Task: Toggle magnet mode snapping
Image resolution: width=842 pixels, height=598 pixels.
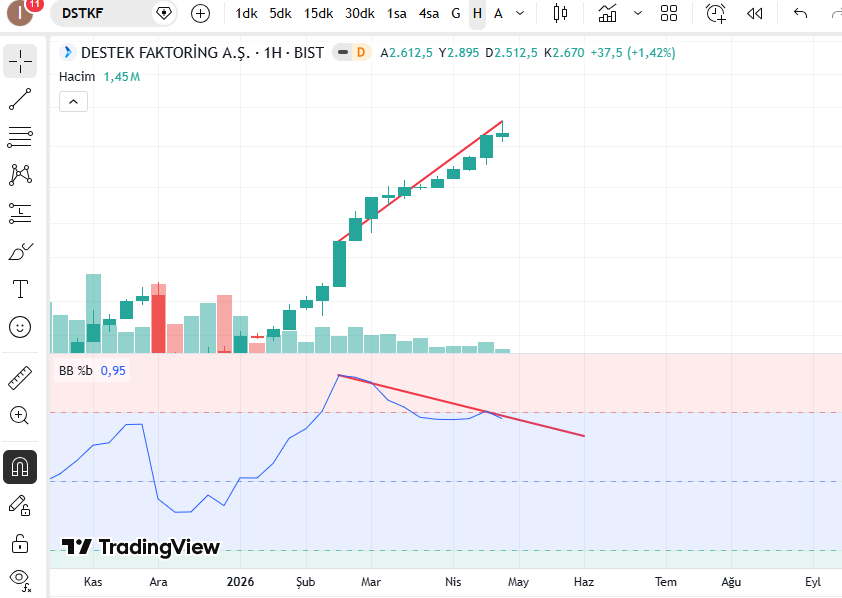Action: pyautogui.click(x=20, y=467)
